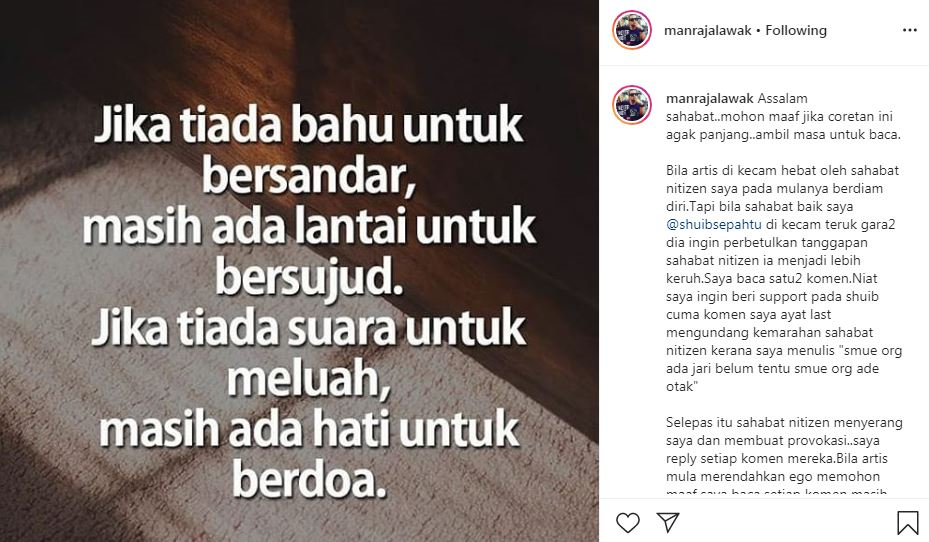Open the @shuibsepahtu mention link
929x542 pixels.
point(713,225)
